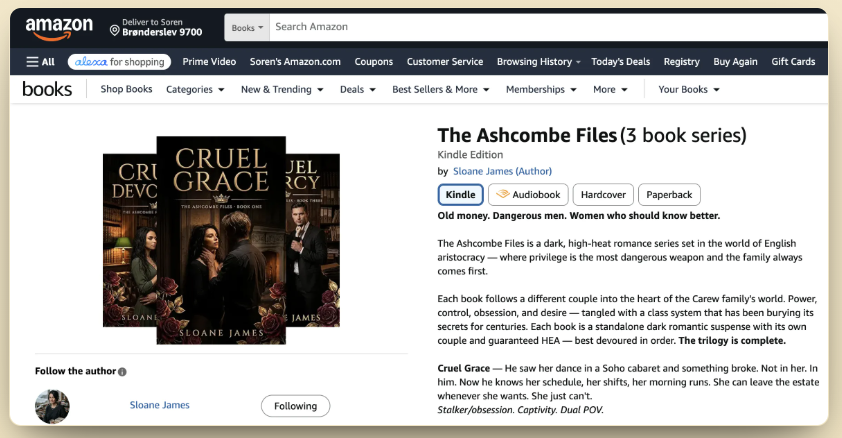This screenshot has height=438, width=842.
Task: Open the Books search category dropdown
Action: pyautogui.click(x=247, y=27)
